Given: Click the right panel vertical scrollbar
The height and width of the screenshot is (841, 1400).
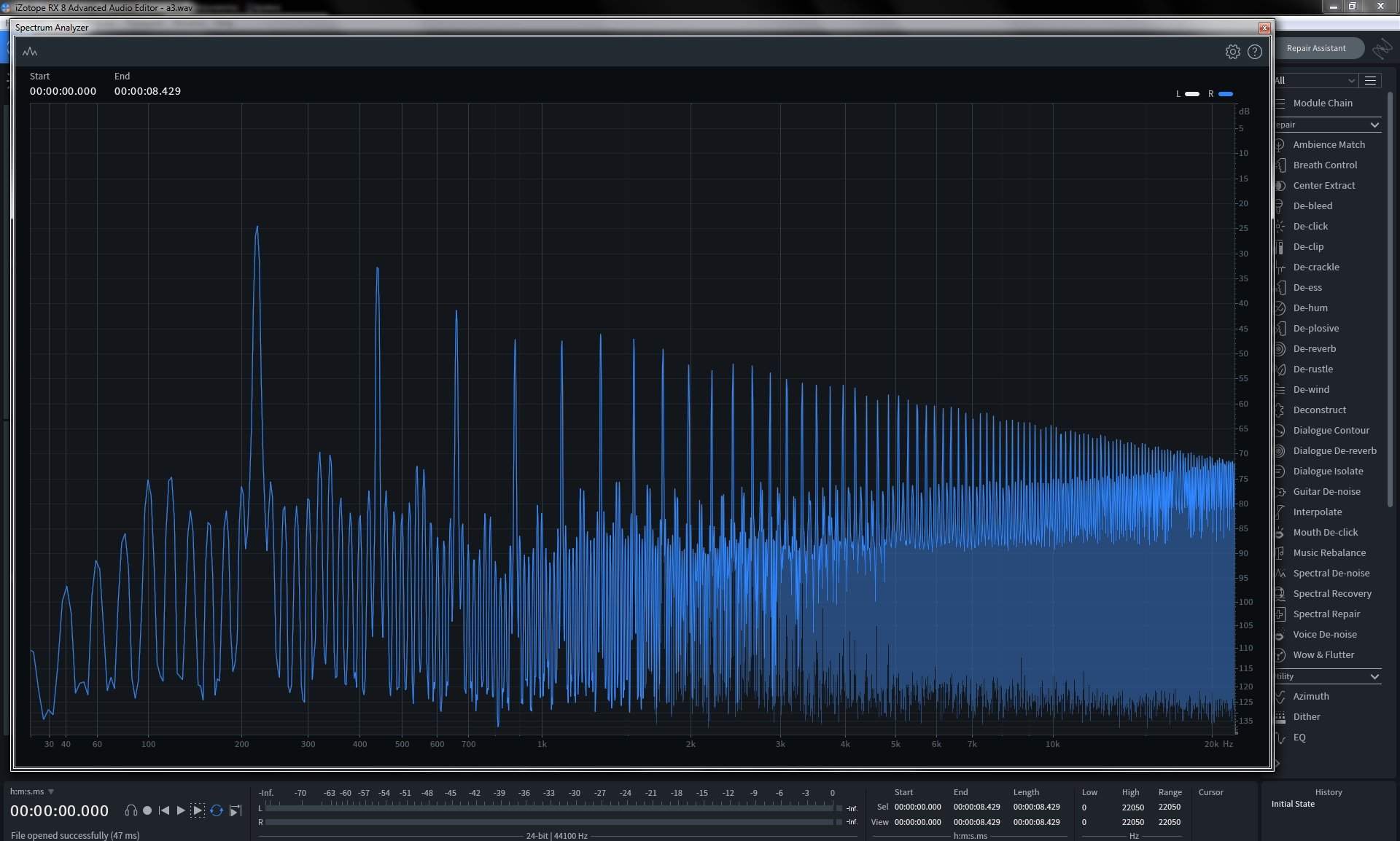Looking at the screenshot, I should tap(1390, 299).
